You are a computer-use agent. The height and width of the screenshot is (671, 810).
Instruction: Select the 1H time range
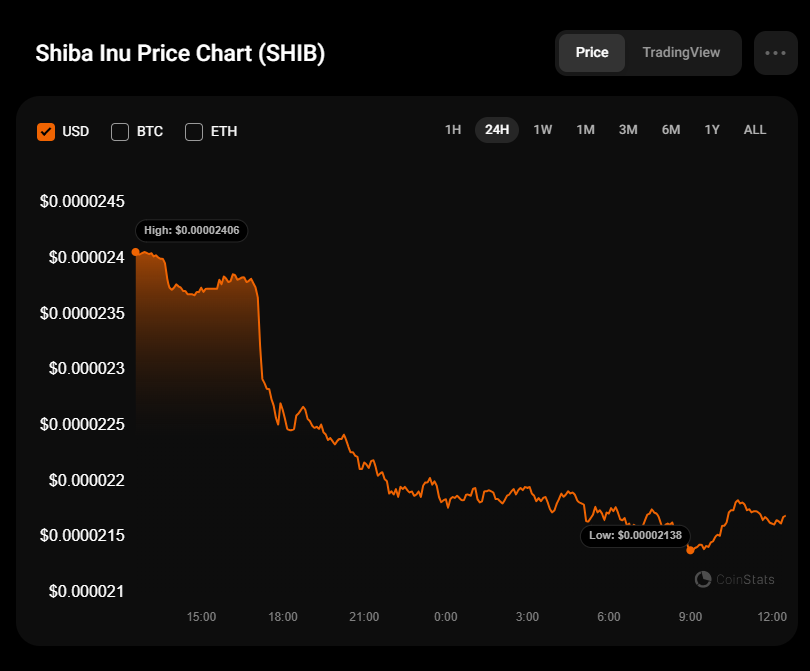tap(453, 130)
